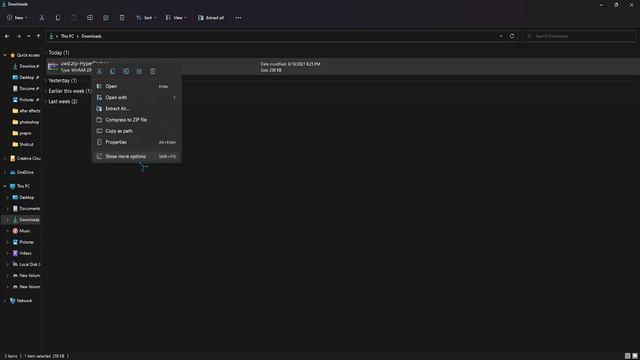This screenshot has width=640, height=360.
Task: Click the toolbar Rename icon
Action: (x=90, y=18)
